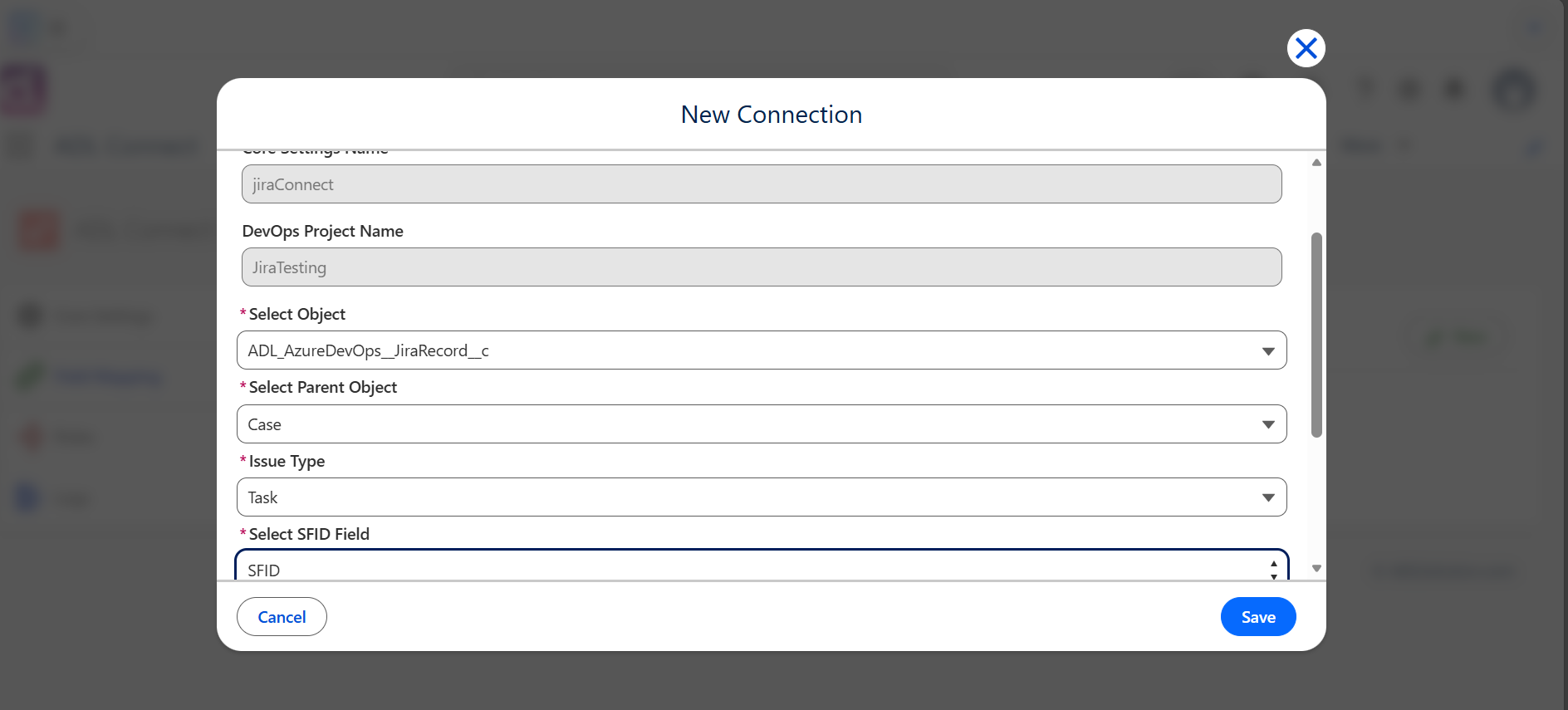
Task: Click the JiraTesting project name field
Action: (762, 267)
